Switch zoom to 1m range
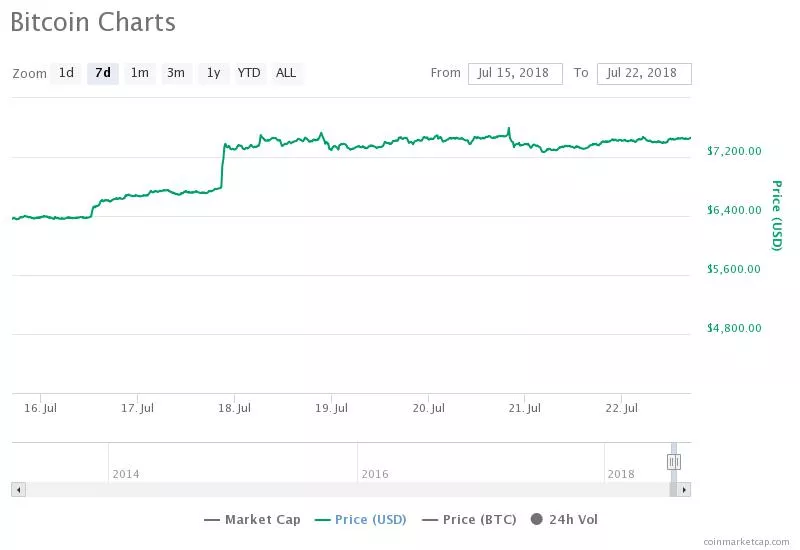This screenshot has width=800, height=550. (x=140, y=73)
